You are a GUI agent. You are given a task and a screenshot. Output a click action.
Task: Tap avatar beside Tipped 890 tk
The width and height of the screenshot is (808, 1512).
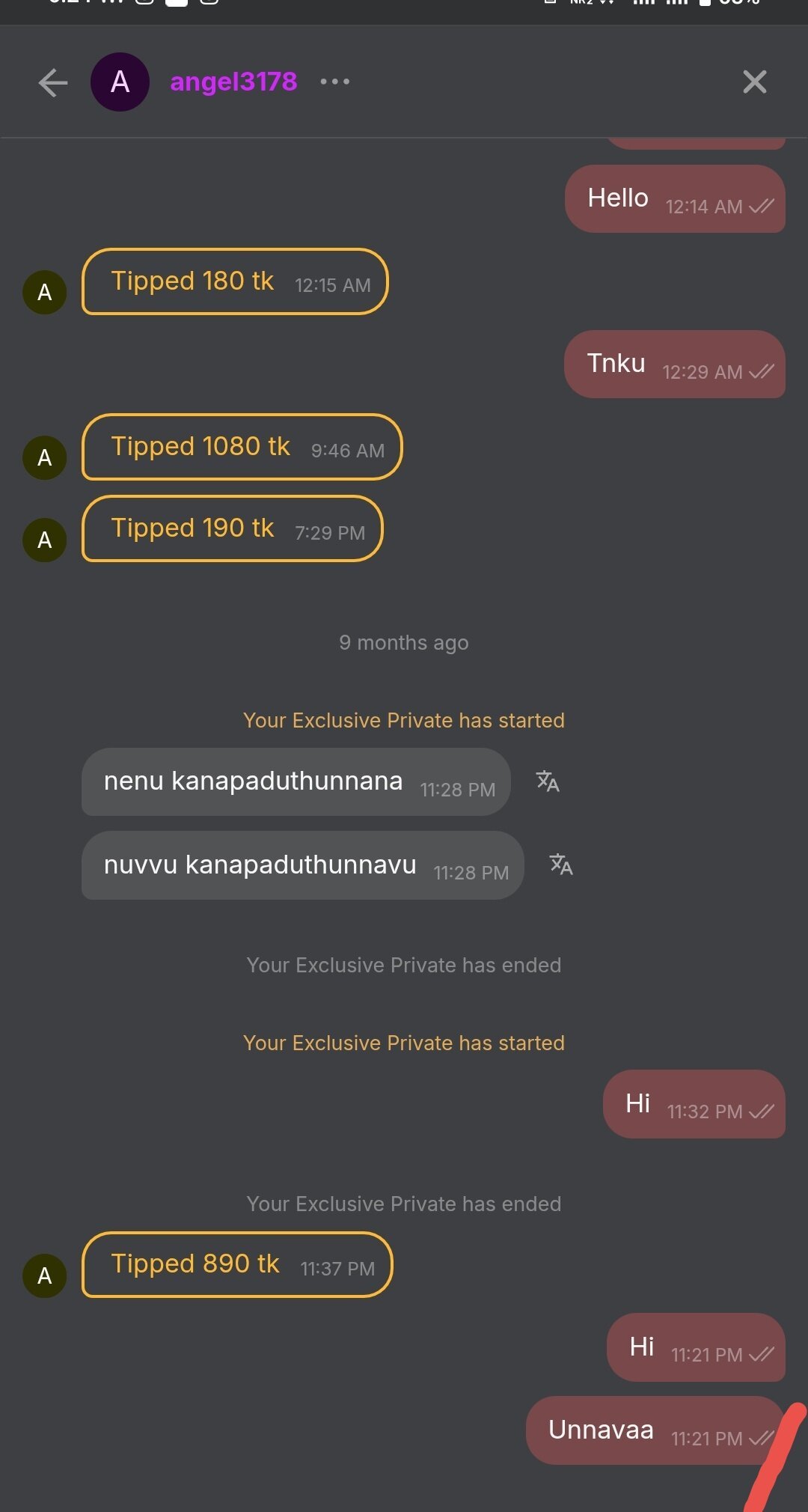tap(45, 1275)
